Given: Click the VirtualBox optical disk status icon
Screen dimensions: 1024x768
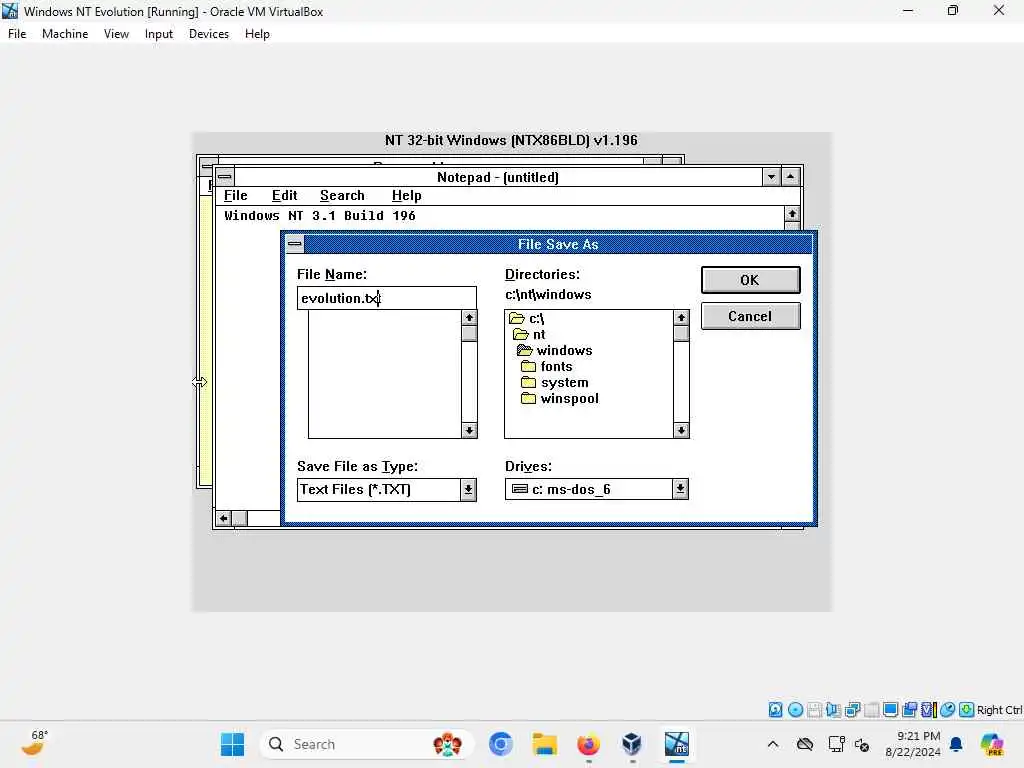Looking at the screenshot, I should pyautogui.click(x=795, y=710).
